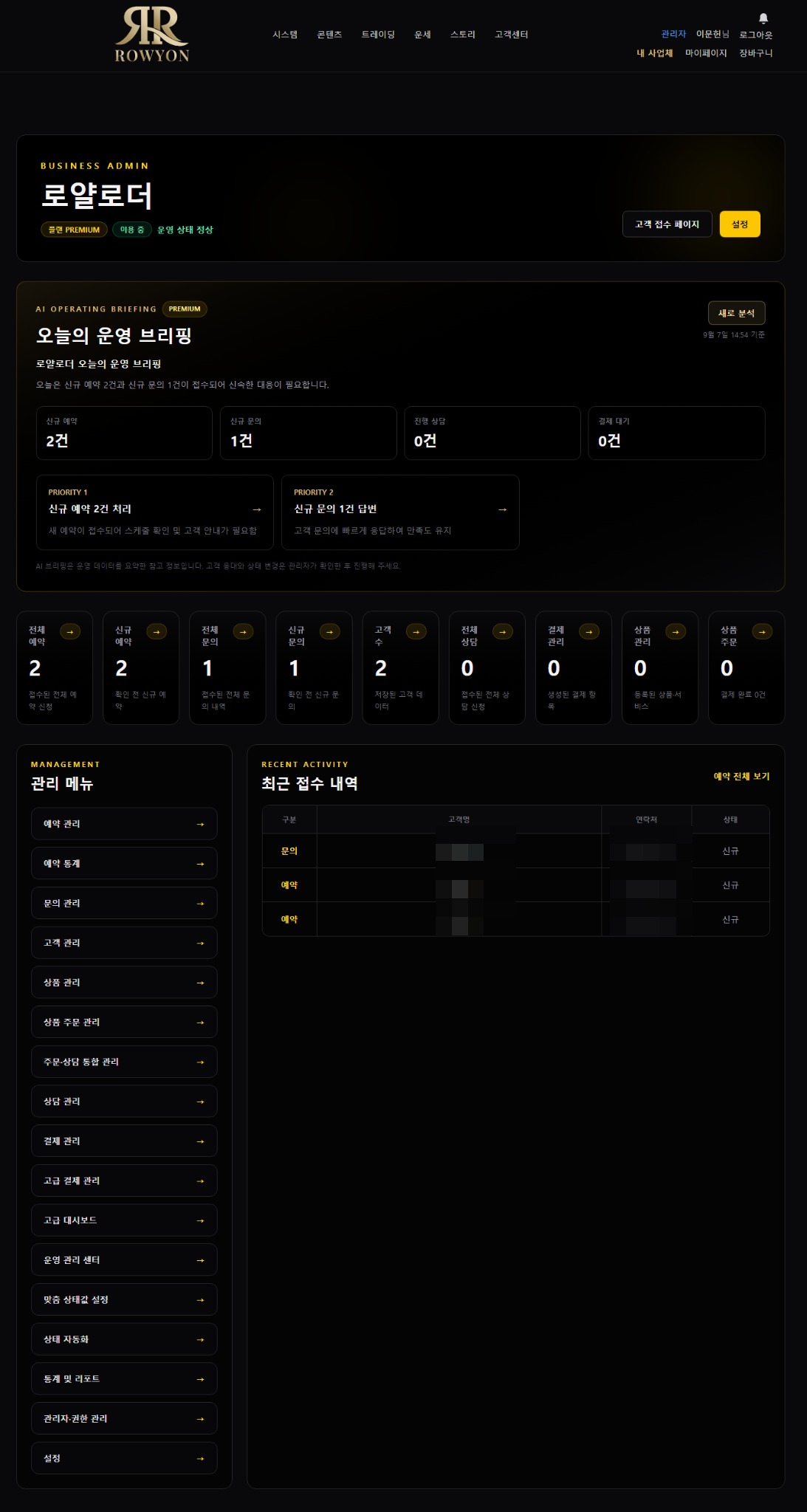Open the notification bell
This screenshot has width=807, height=1512.
point(763,18)
